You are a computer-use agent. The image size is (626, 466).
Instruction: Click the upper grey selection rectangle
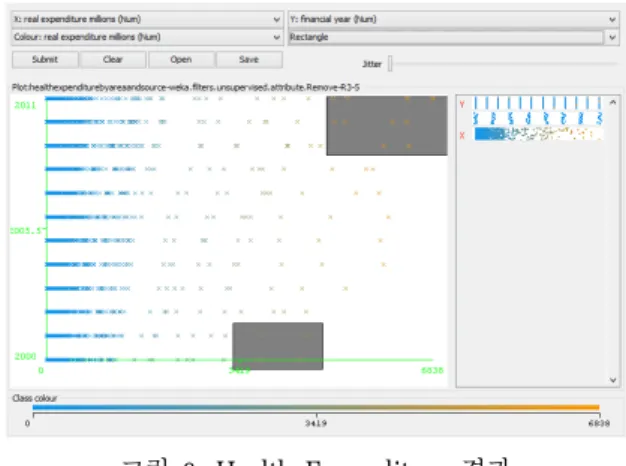point(386,125)
